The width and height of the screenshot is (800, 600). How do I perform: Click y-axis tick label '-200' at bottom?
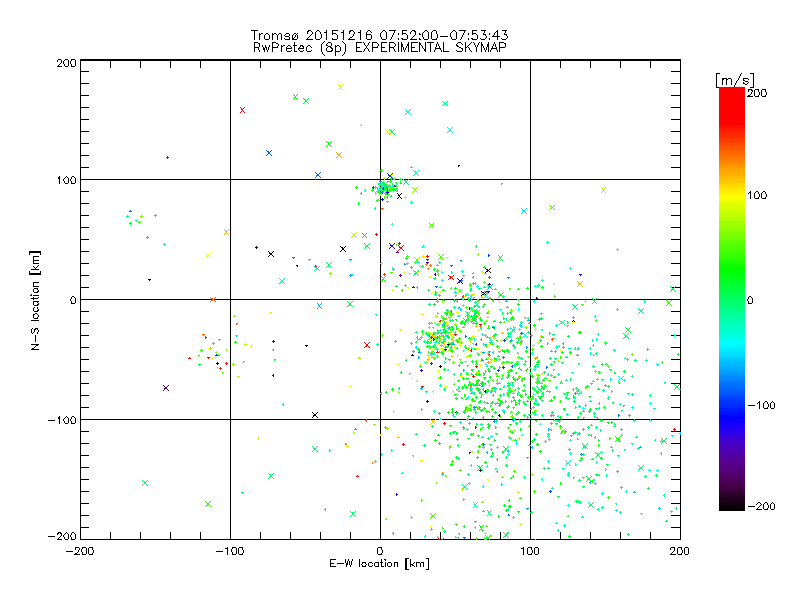pyautogui.click(x=63, y=536)
